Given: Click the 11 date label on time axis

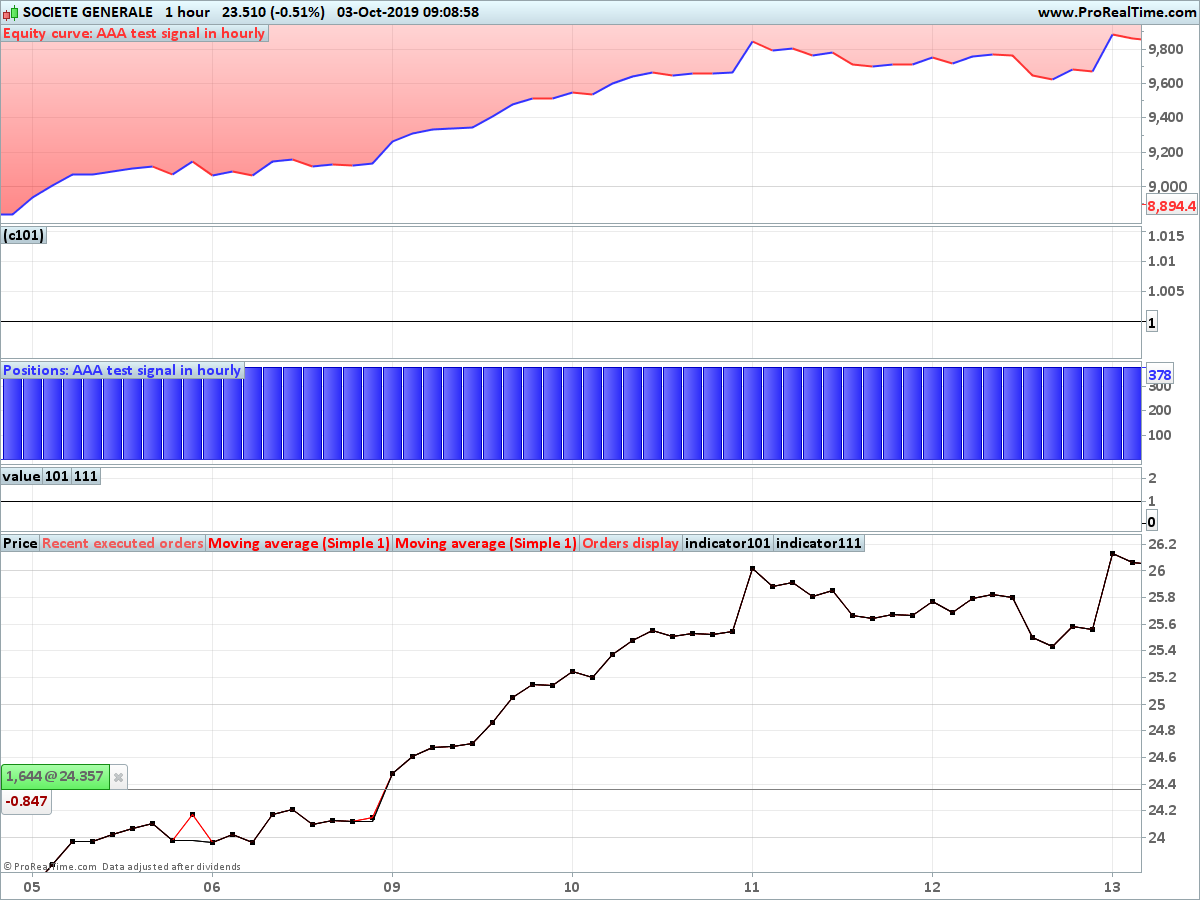Looking at the screenshot, I should click(x=752, y=886).
